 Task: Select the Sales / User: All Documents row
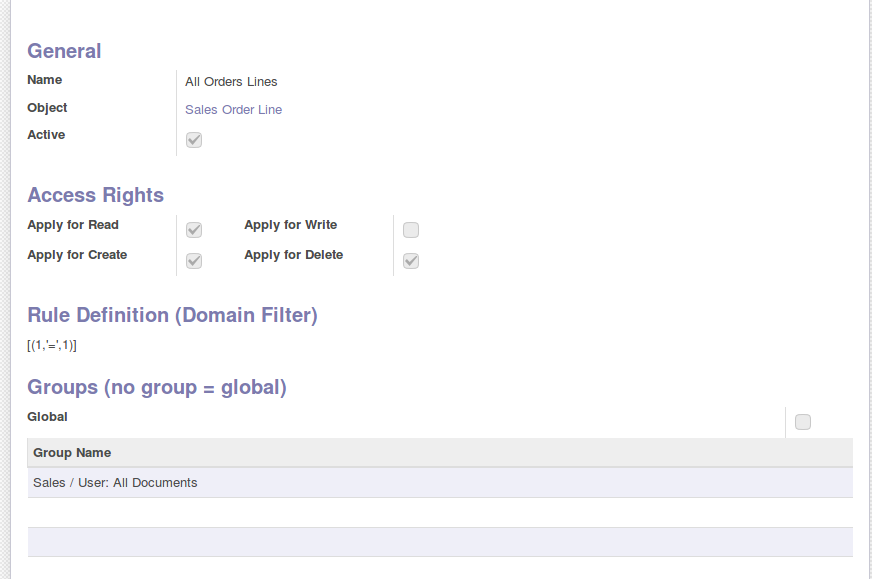[x=440, y=482]
